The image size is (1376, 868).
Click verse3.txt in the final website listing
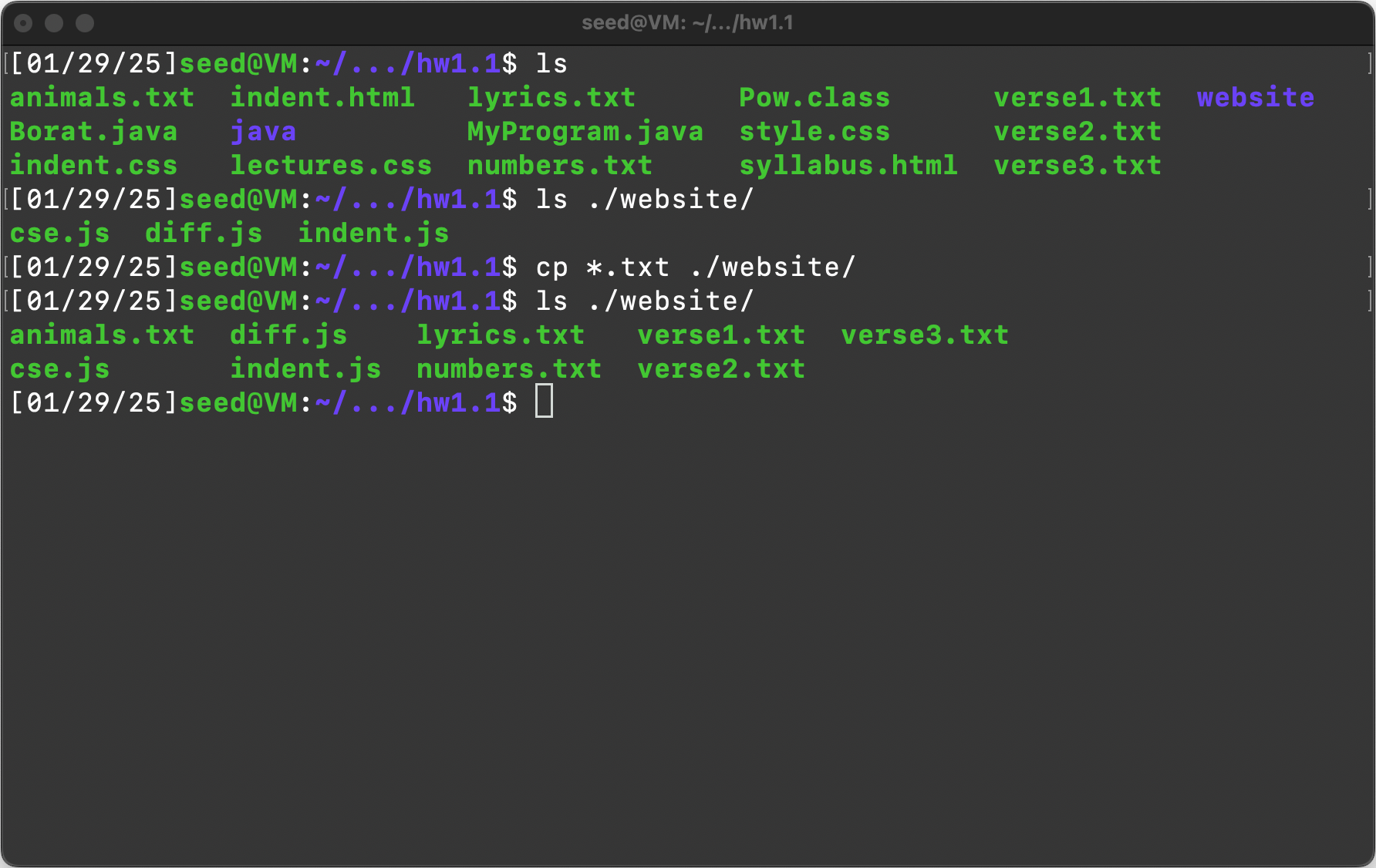924,335
